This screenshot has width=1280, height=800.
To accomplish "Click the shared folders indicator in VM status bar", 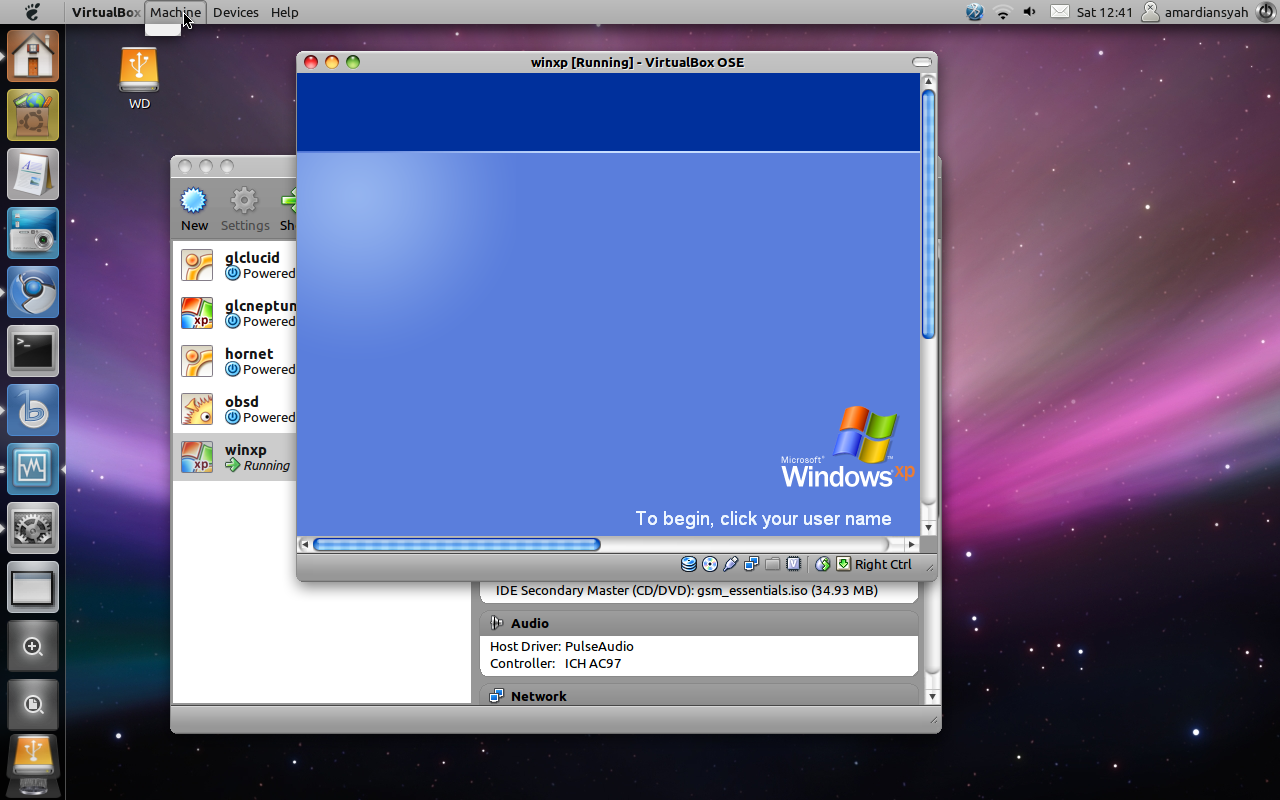I will (772, 564).
